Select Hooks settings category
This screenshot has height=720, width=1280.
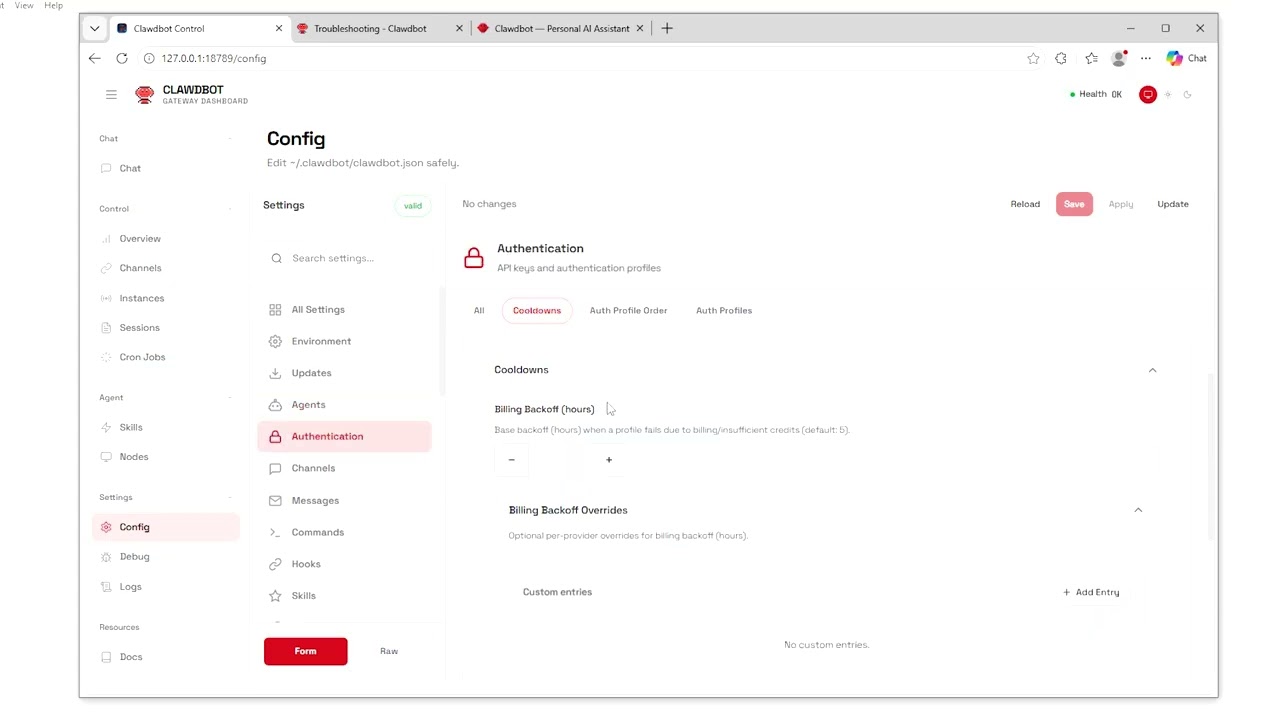(344, 564)
